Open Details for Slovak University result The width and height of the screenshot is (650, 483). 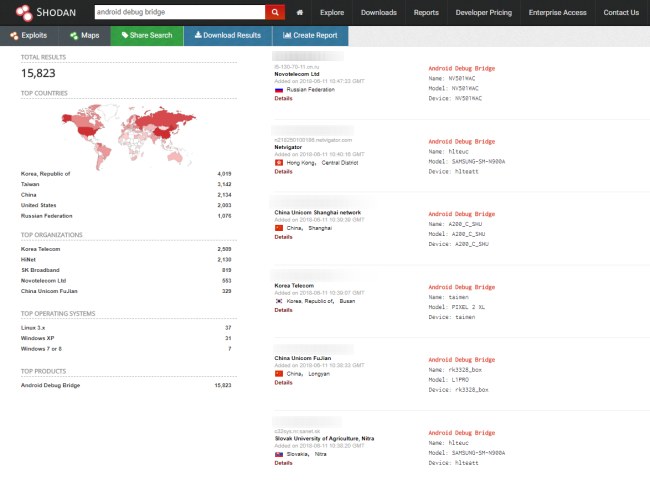coord(283,463)
